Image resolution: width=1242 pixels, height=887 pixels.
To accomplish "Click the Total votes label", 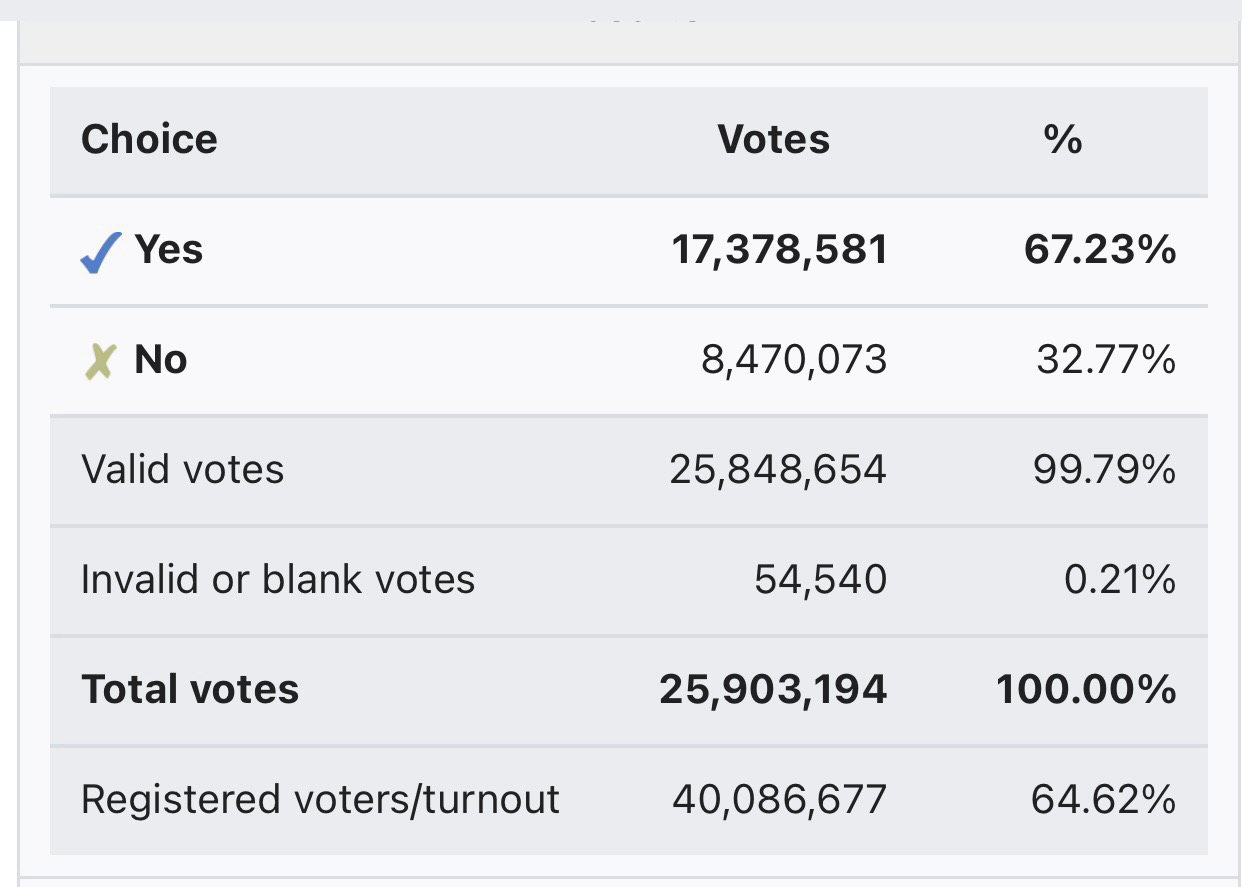I will point(190,689).
